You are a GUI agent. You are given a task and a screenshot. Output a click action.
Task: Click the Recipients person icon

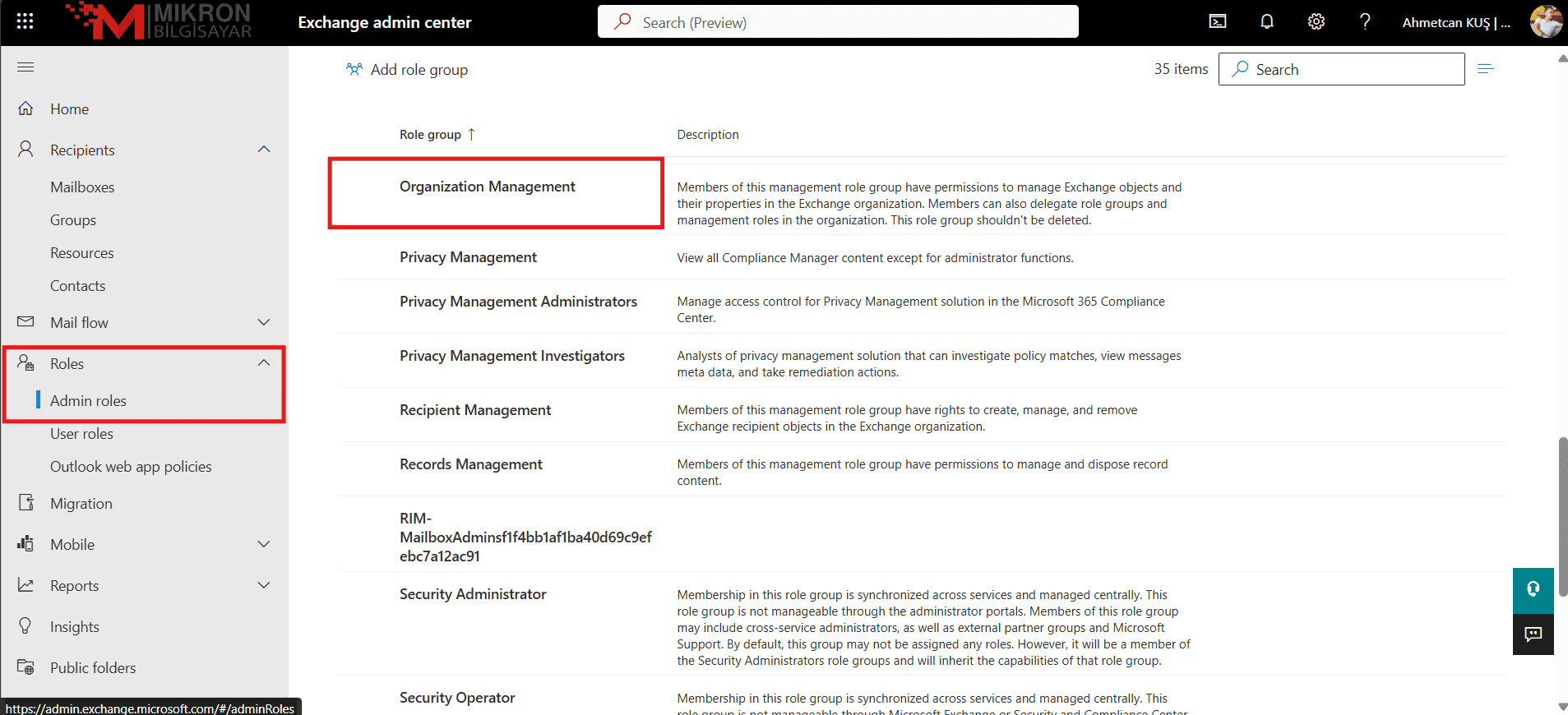[x=25, y=149]
